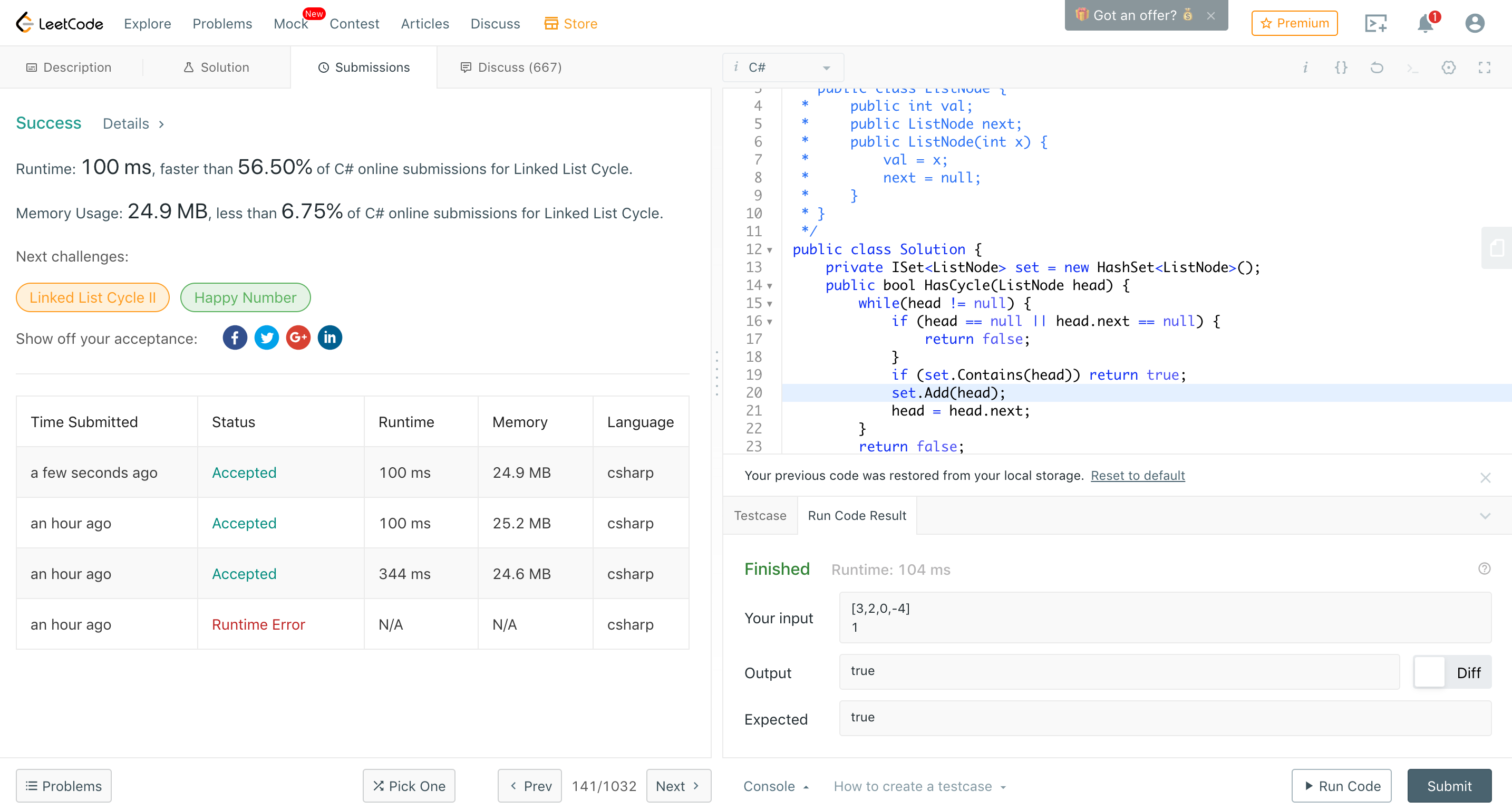The width and height of the screenshot is (1512, 810).
Task: Share acceptance on Google Plus
Action: pos(298,337)
